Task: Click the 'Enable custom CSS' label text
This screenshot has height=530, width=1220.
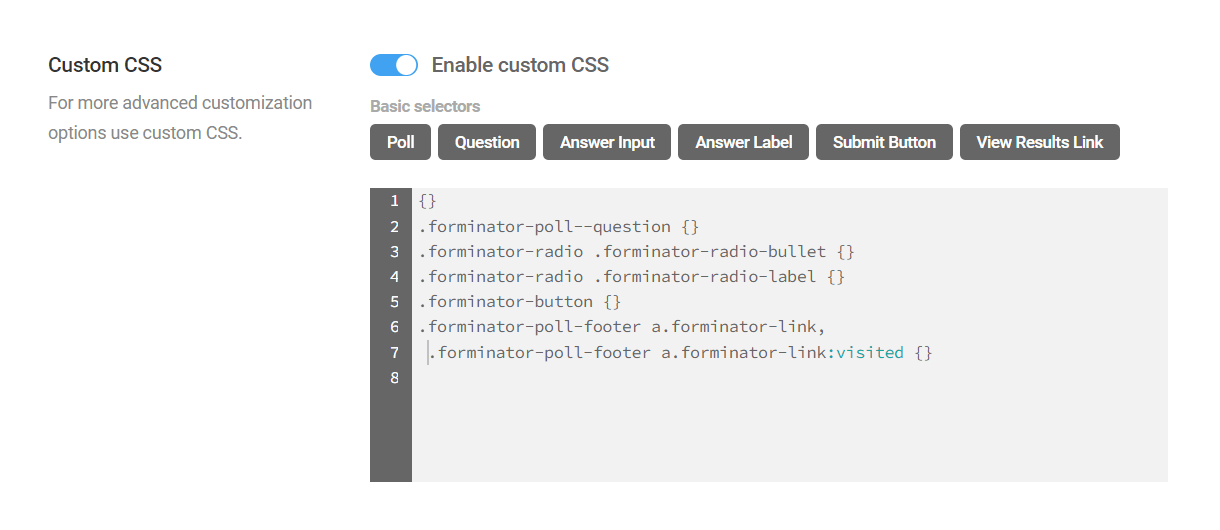Action: point(520,65)
